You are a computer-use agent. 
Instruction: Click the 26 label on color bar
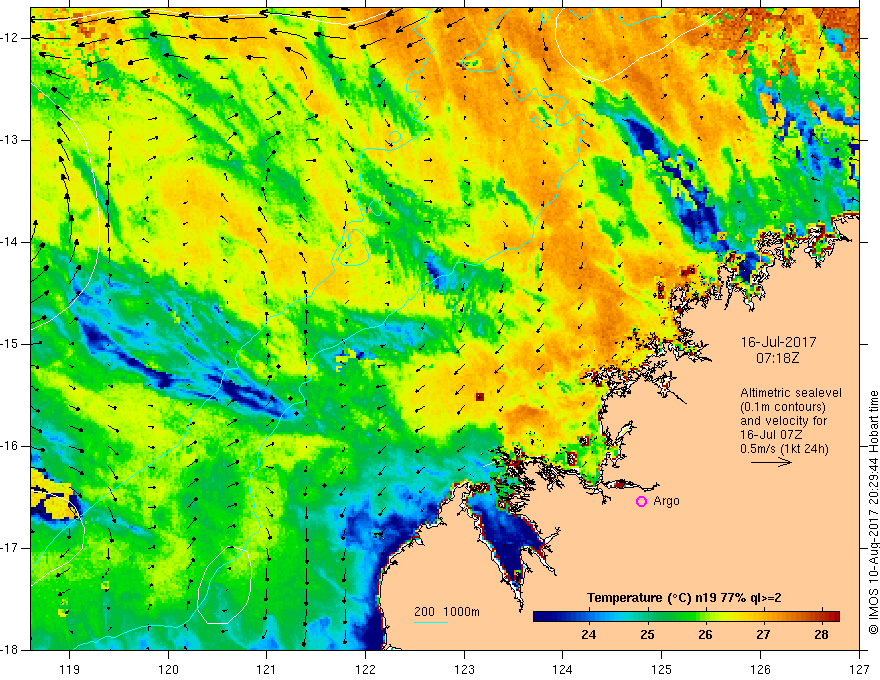pos(705,635)
